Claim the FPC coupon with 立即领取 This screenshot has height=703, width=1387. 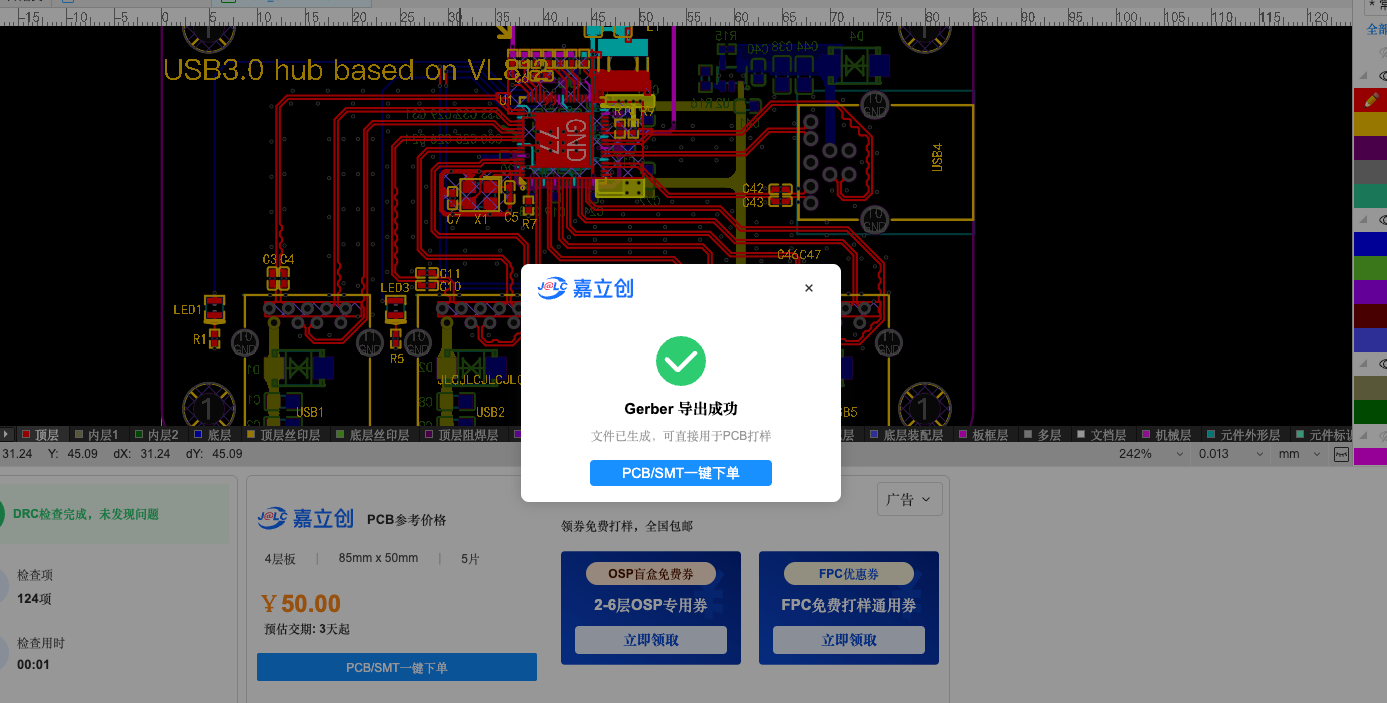coord(849,640)
